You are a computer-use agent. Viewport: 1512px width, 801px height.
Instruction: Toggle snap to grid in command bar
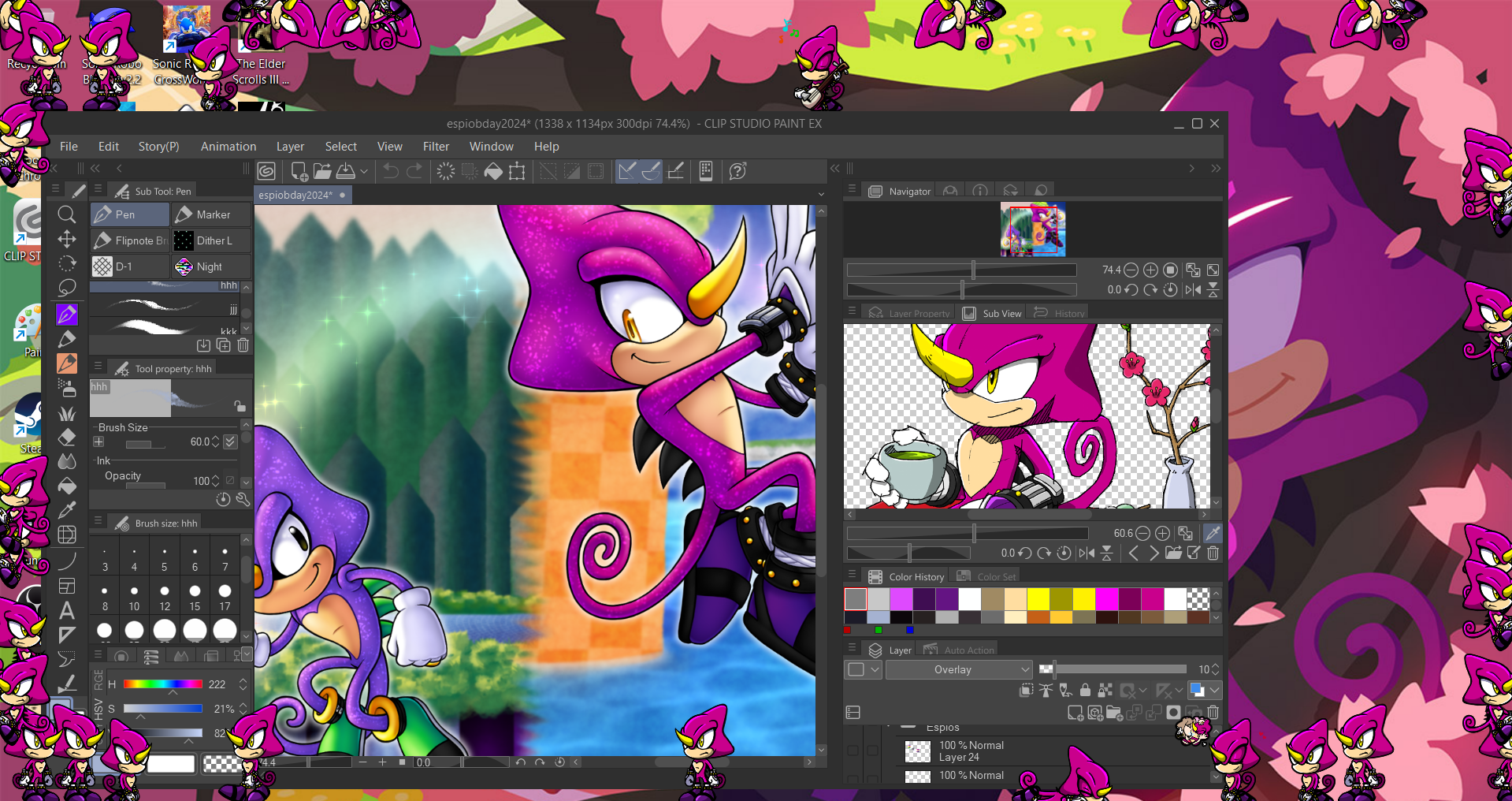(x=675, y=171)
